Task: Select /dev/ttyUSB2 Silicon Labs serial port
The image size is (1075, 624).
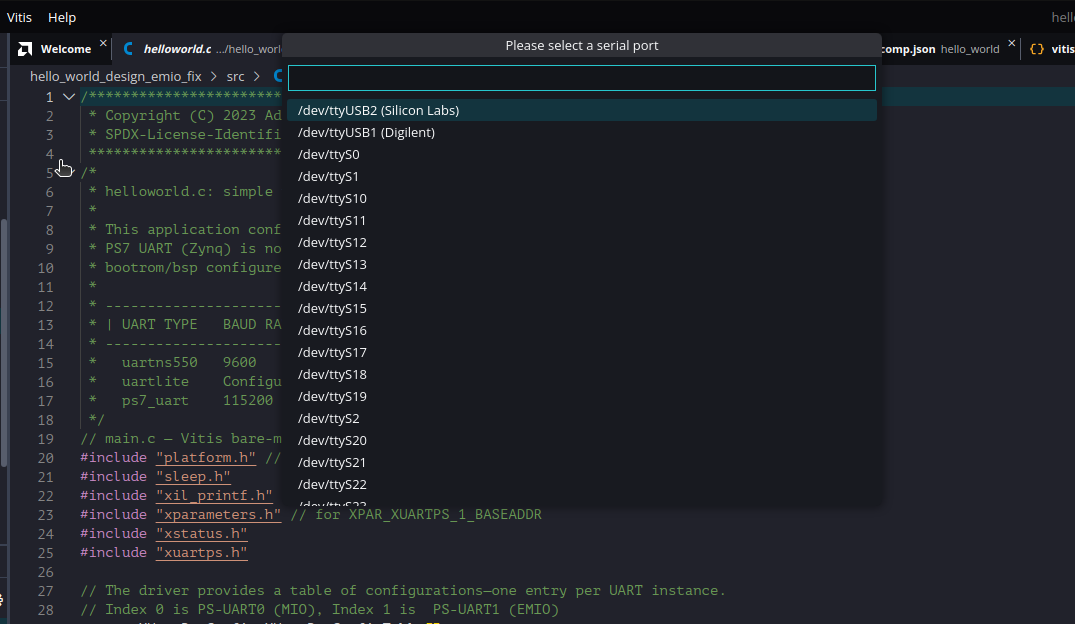Action: [x=377, y=110]
